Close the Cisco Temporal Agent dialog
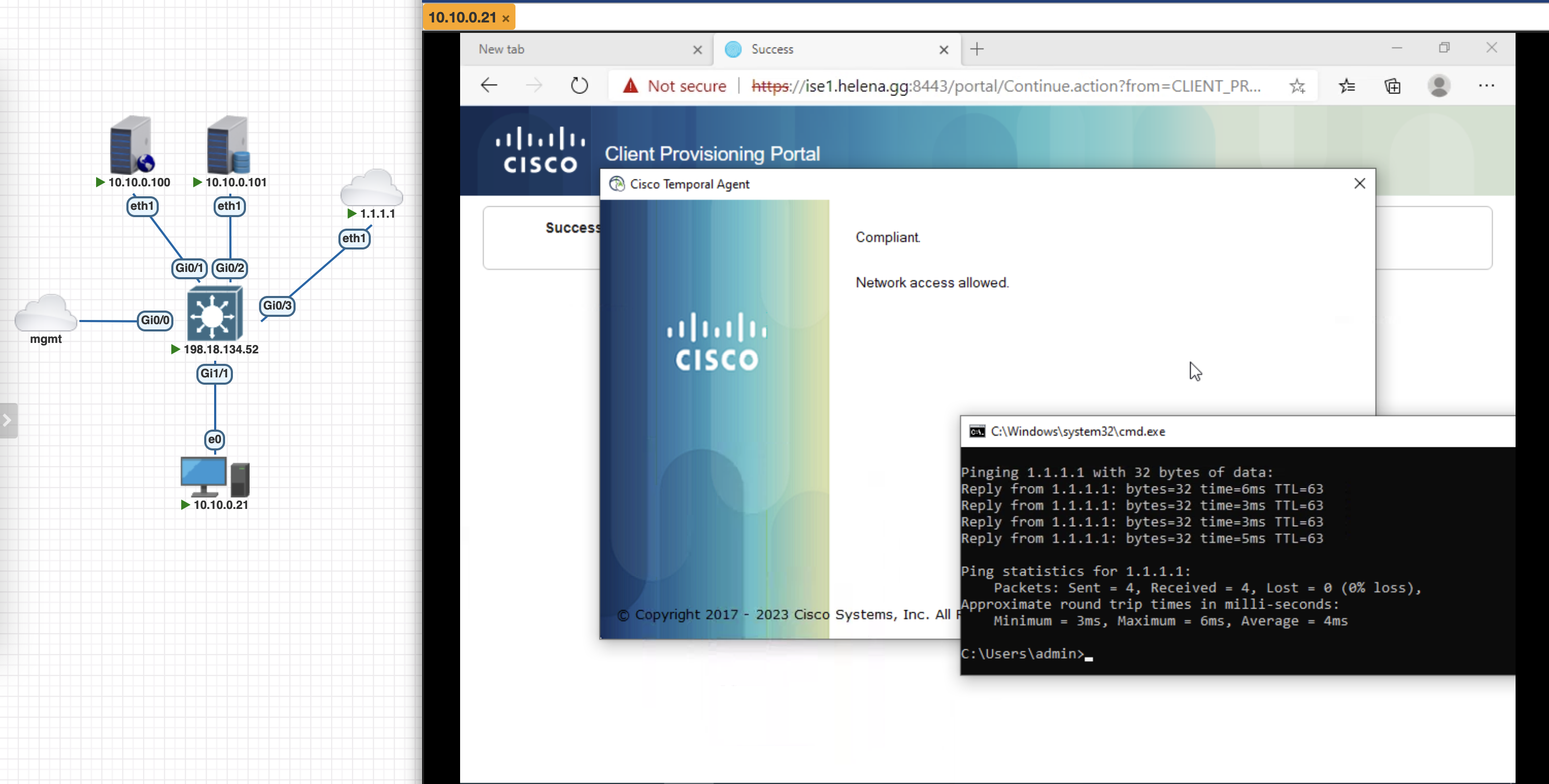Screen dimensions: 1549x784 click(x=1359, y=184)
